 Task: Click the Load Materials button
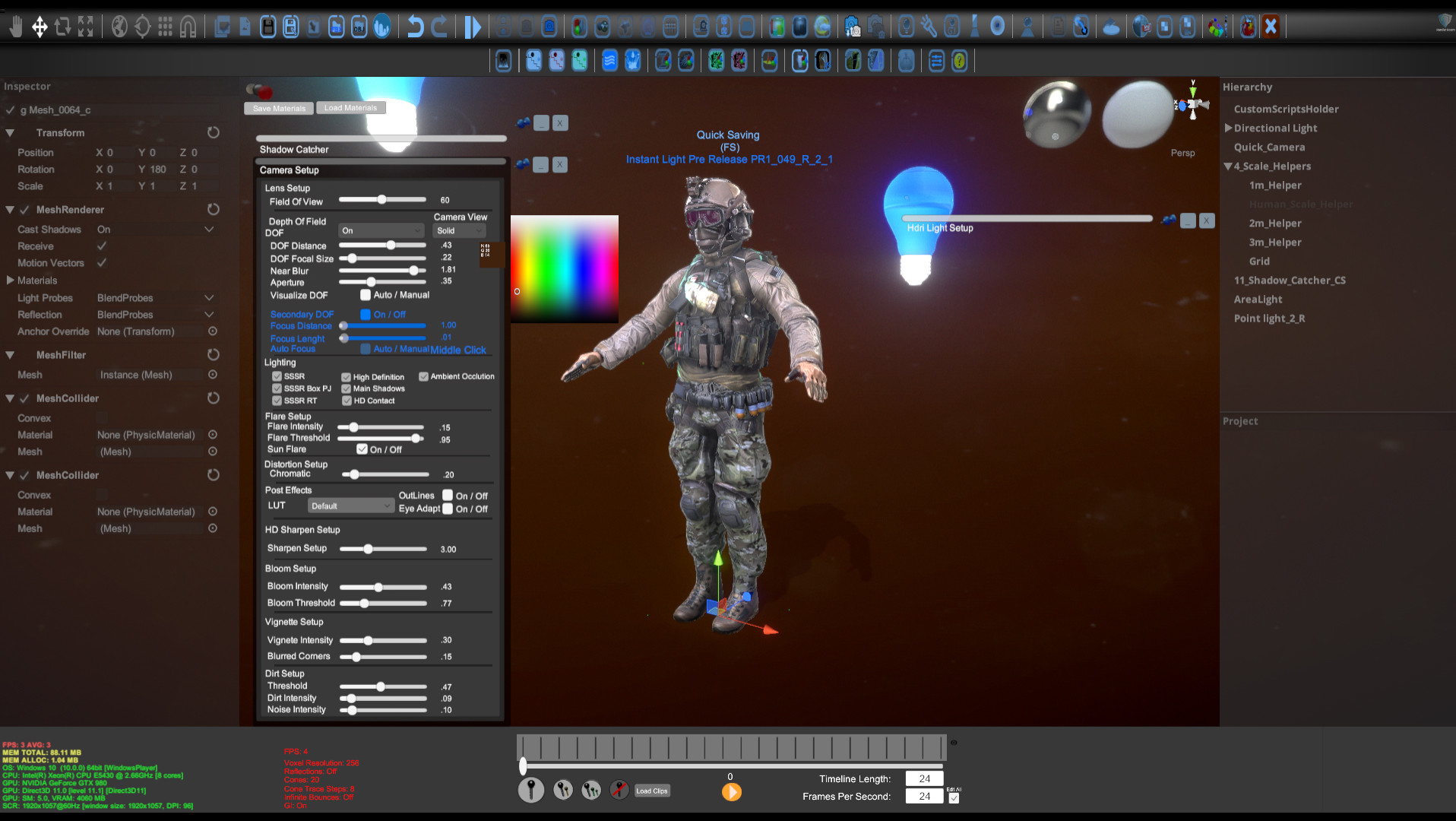pos(351,107)
